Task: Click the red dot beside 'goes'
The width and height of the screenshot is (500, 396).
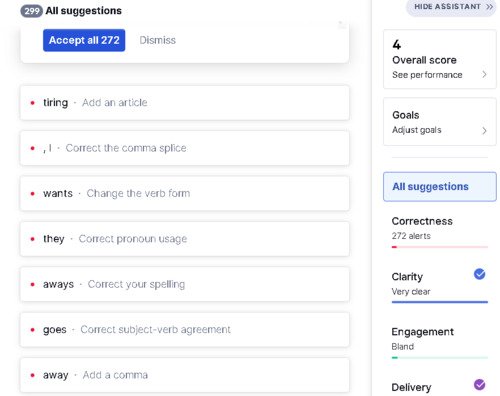Action: pos(32,330)
